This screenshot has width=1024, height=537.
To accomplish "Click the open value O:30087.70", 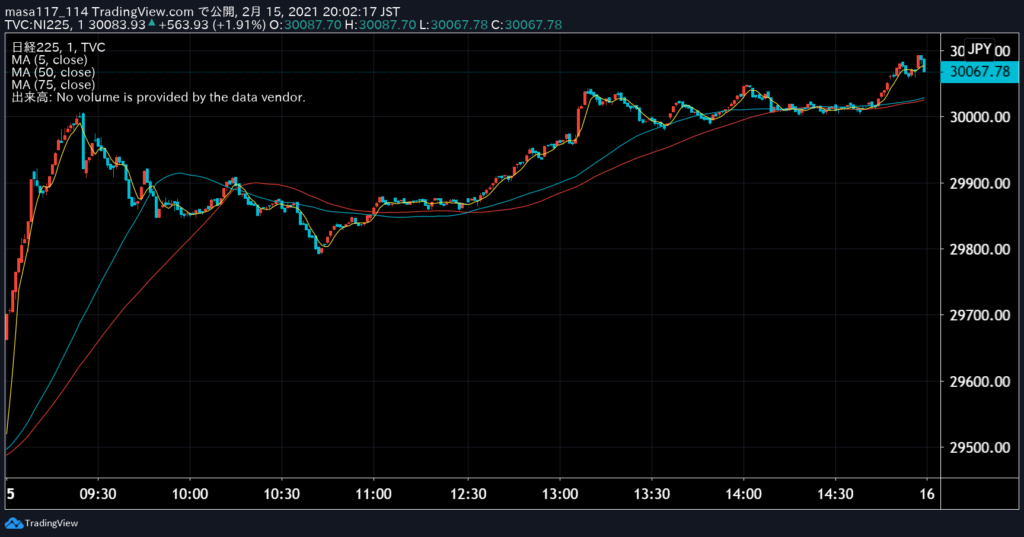I will [x=306, y=25].
